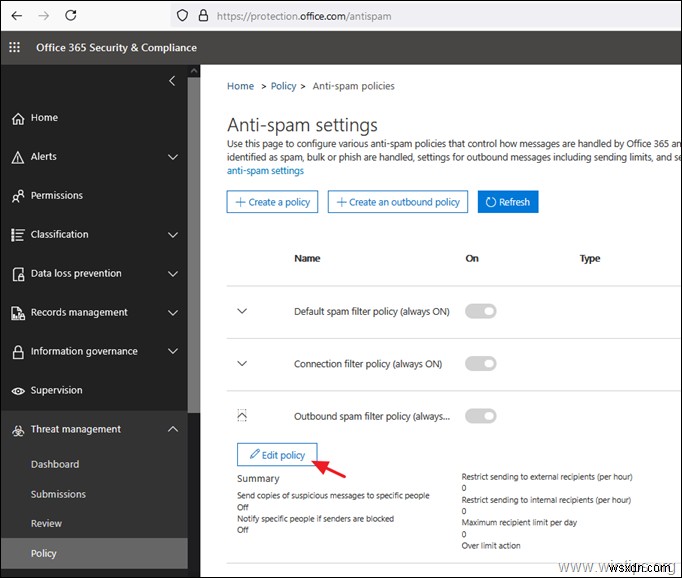This screenshot has height=578, width=682.
Task: Go forward using the browser forward arrow
Action: (43, 16)
